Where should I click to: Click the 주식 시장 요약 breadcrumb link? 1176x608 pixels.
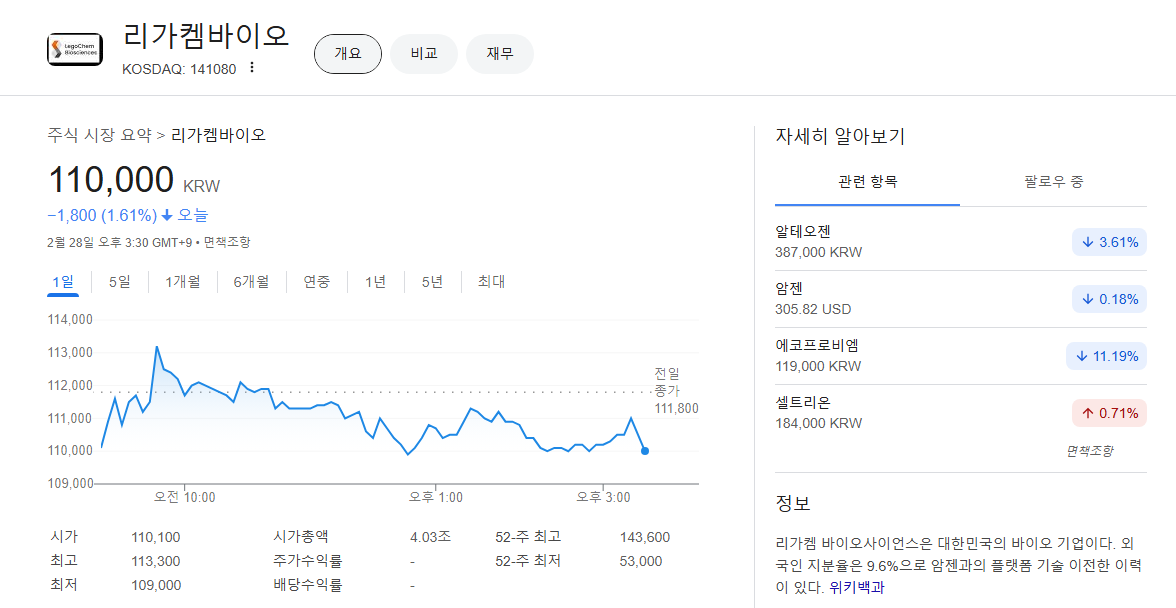(100, 136)
